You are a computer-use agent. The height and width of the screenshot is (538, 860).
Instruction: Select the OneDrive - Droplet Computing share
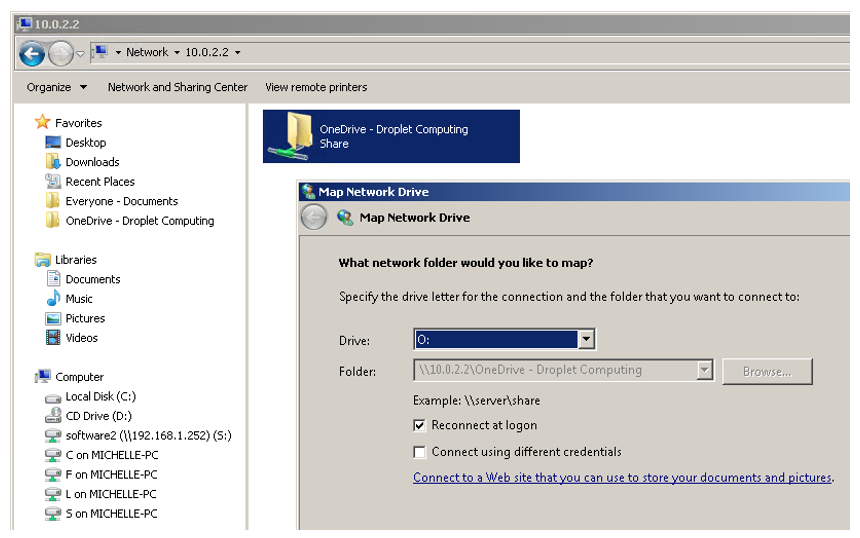pyautogui.click(x=391, y=137)
